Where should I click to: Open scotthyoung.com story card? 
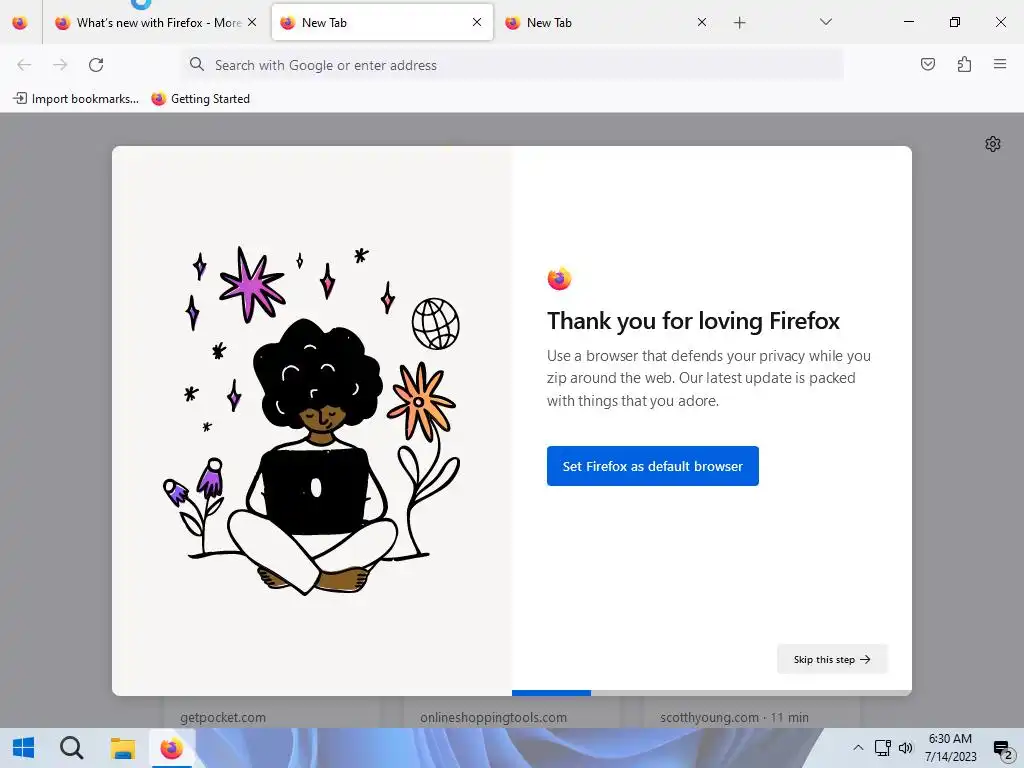(x=752, y=712)
